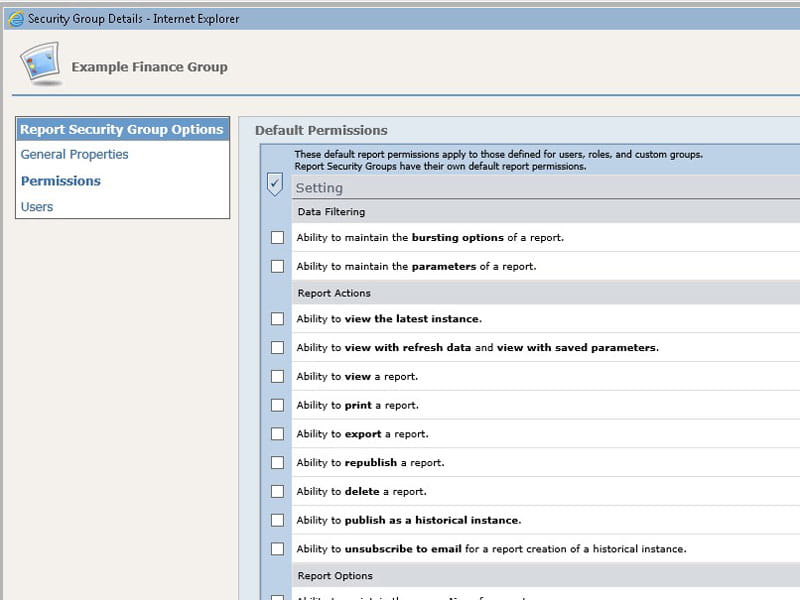Click the Example Finance Group title text

click(149, 67)
